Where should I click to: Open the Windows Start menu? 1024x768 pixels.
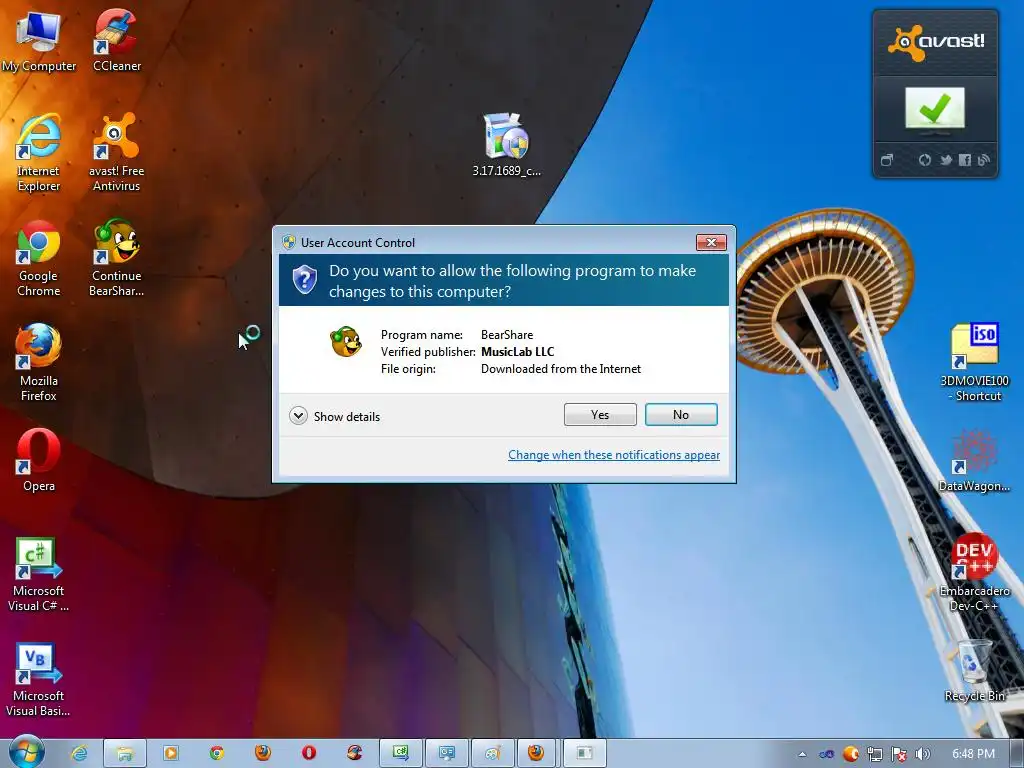point(27,752)
